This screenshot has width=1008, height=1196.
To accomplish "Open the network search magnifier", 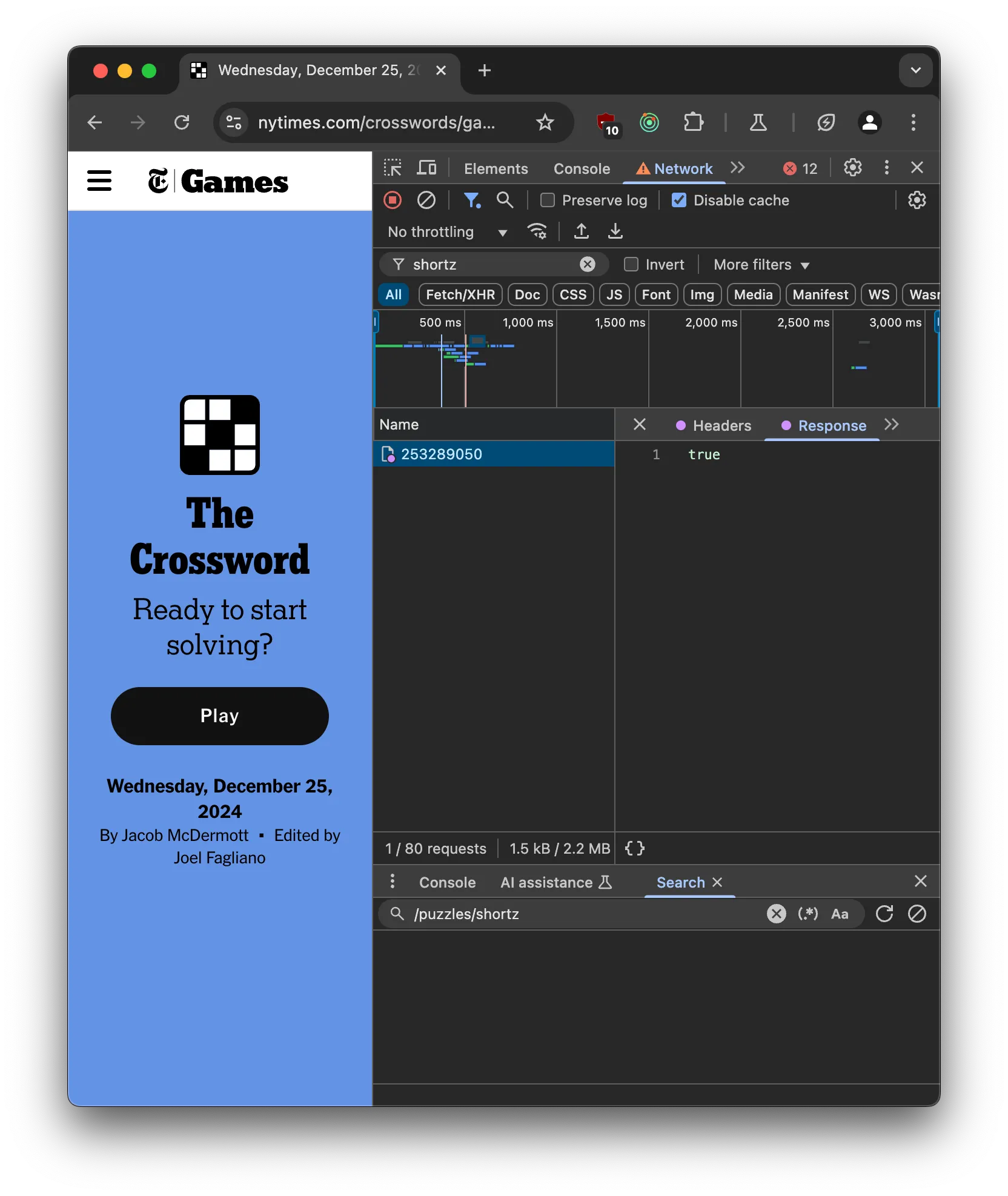I will coord(505,200).
